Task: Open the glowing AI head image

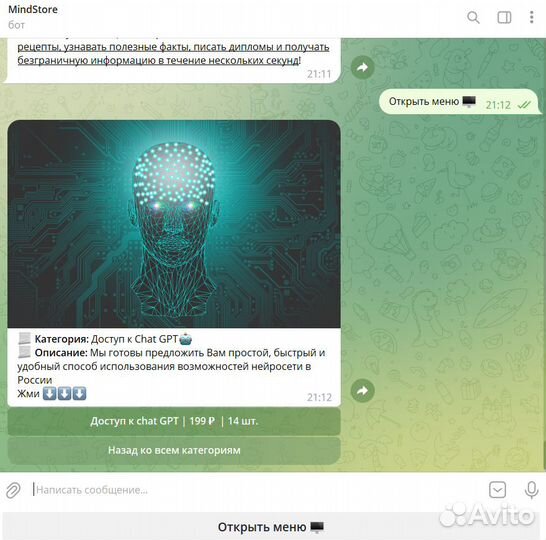Action: point(174,224)
